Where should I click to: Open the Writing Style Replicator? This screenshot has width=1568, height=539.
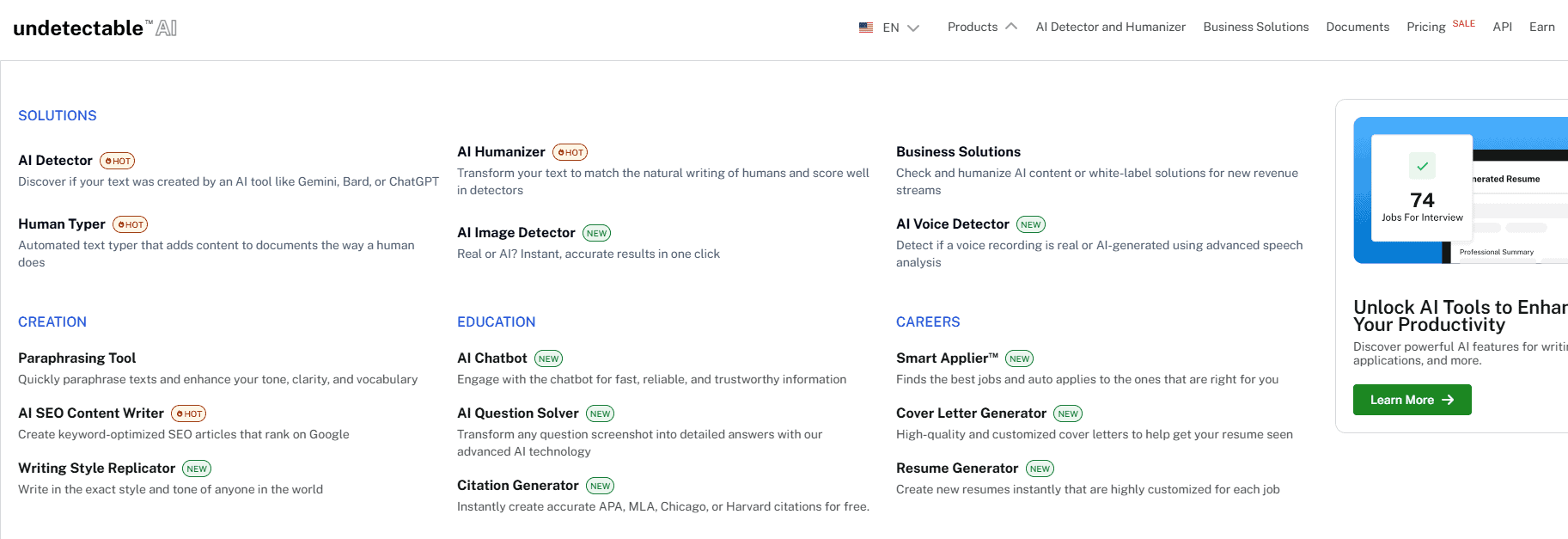pos(96,468)
